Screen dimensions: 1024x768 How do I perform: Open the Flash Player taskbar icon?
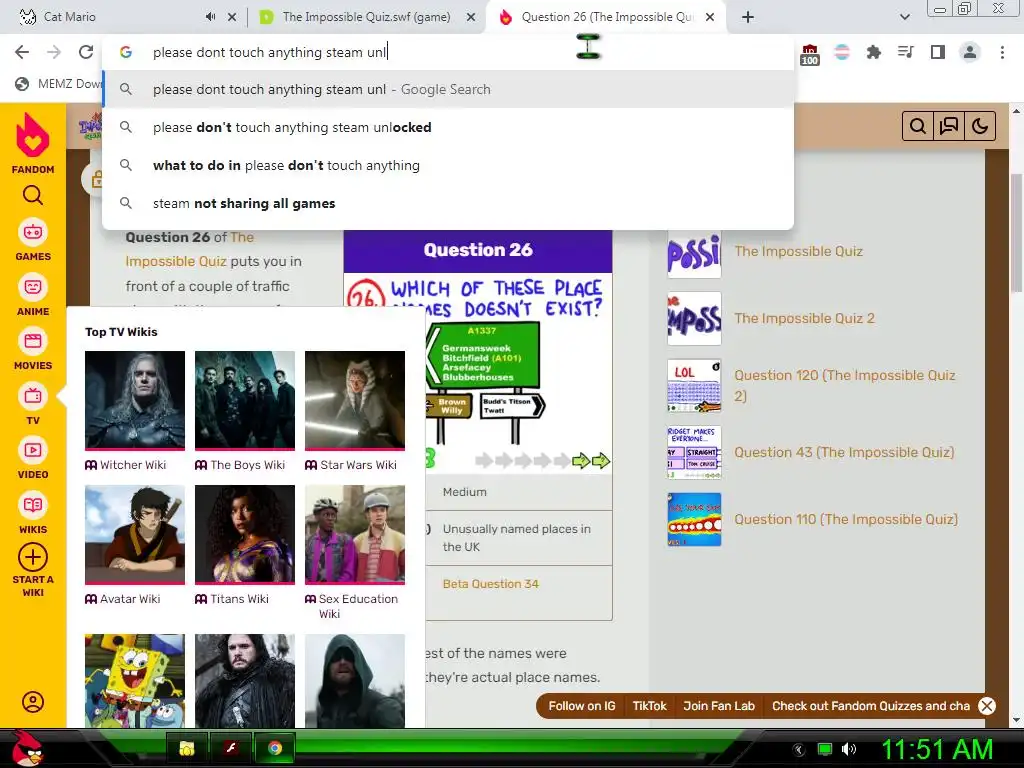[x=231, y=748]
